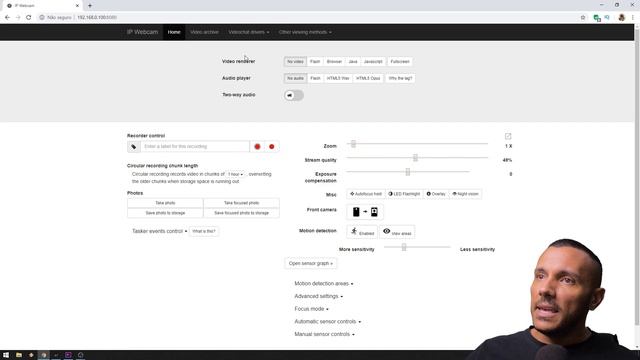Click Save photo to storage

point(165,213)
